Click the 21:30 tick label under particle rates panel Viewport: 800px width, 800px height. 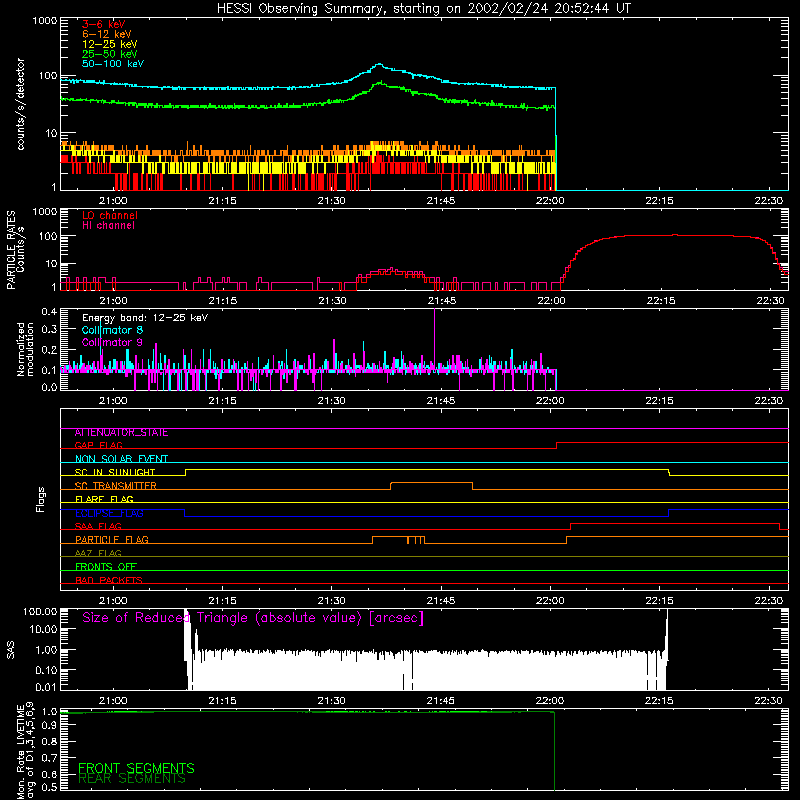point(332,301)
